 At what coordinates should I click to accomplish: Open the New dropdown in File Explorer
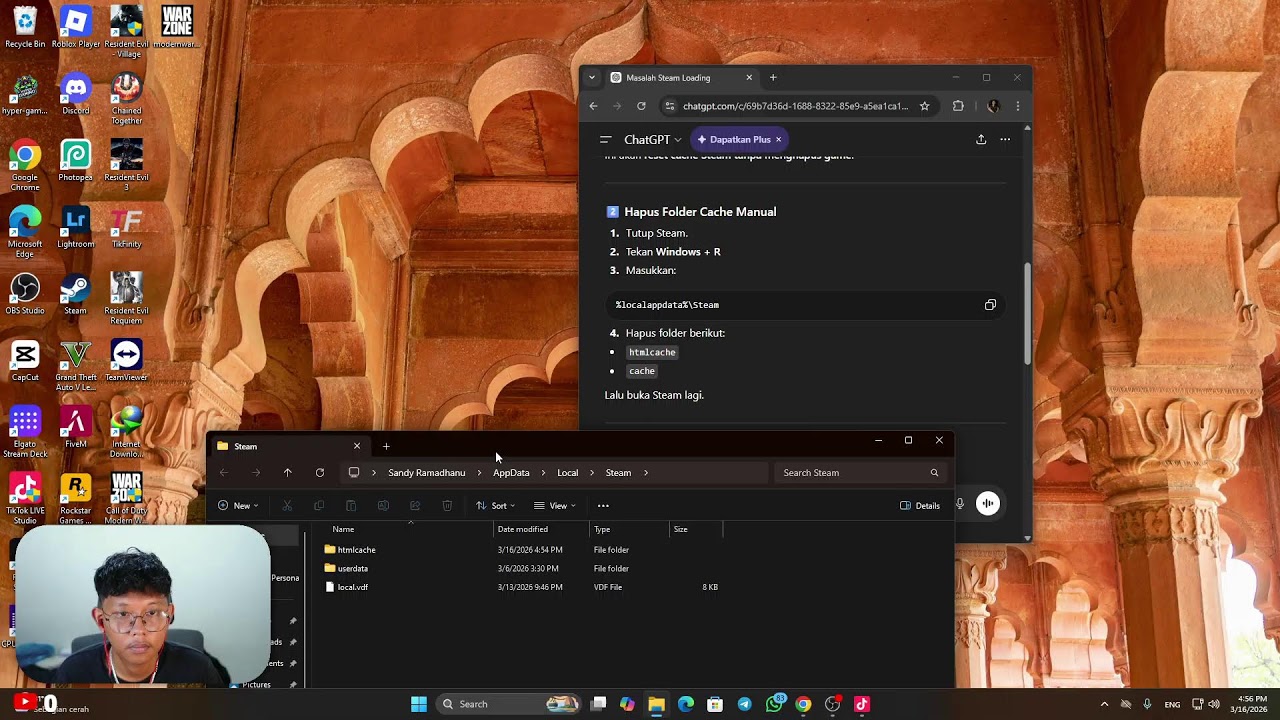pos(240,506)
